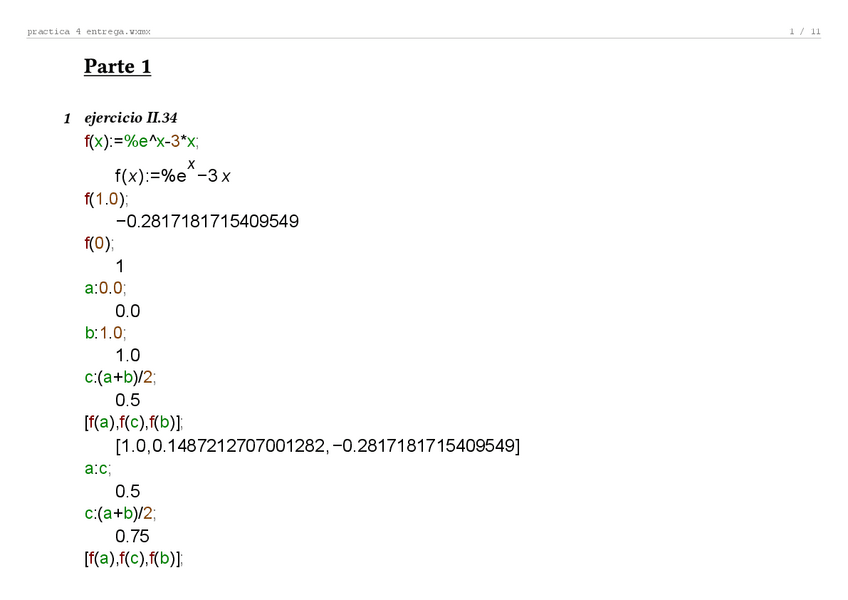The image size is (848, 600).
Task: Select the output value 0.75
Action: click(131, 536)
